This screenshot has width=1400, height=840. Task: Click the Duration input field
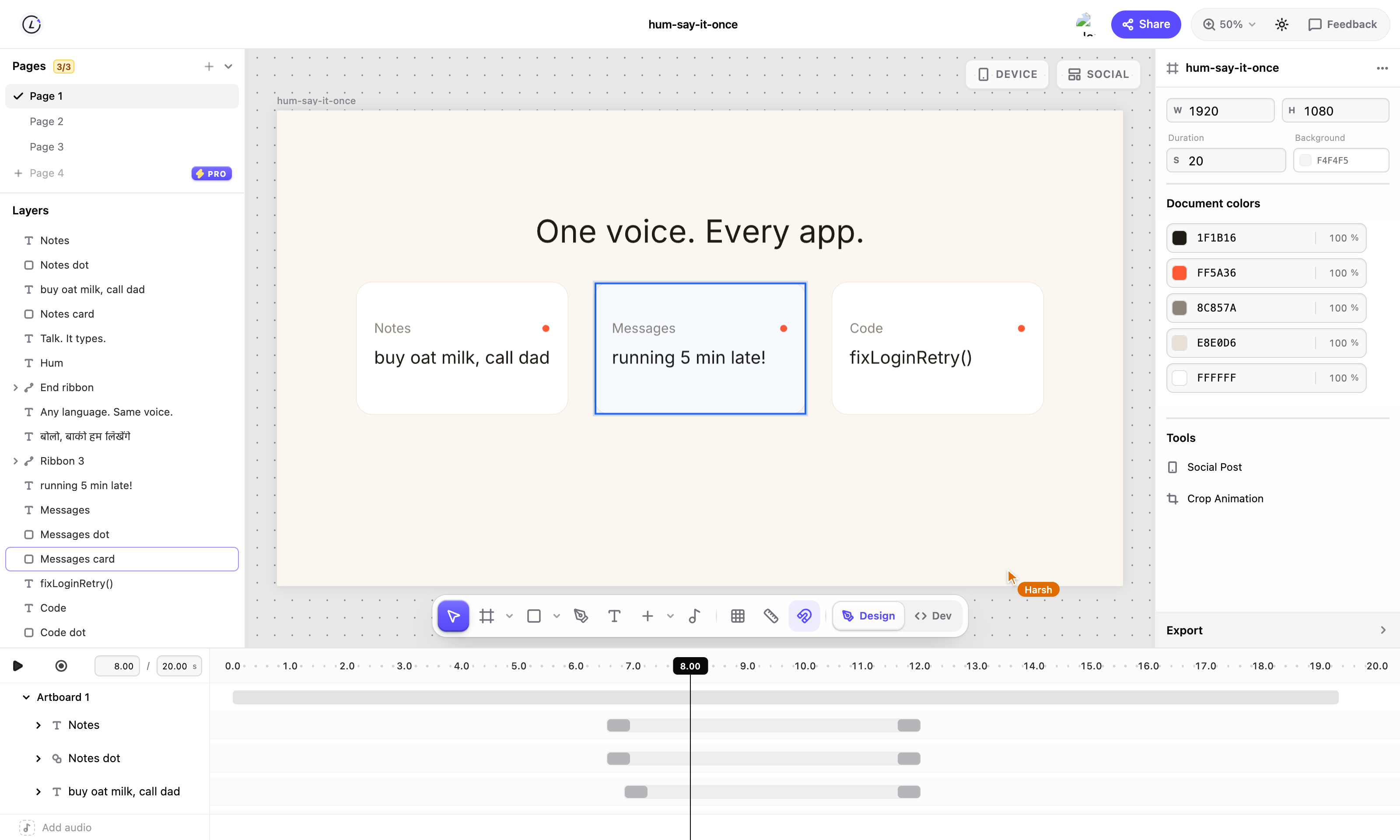pos(1226,160)
